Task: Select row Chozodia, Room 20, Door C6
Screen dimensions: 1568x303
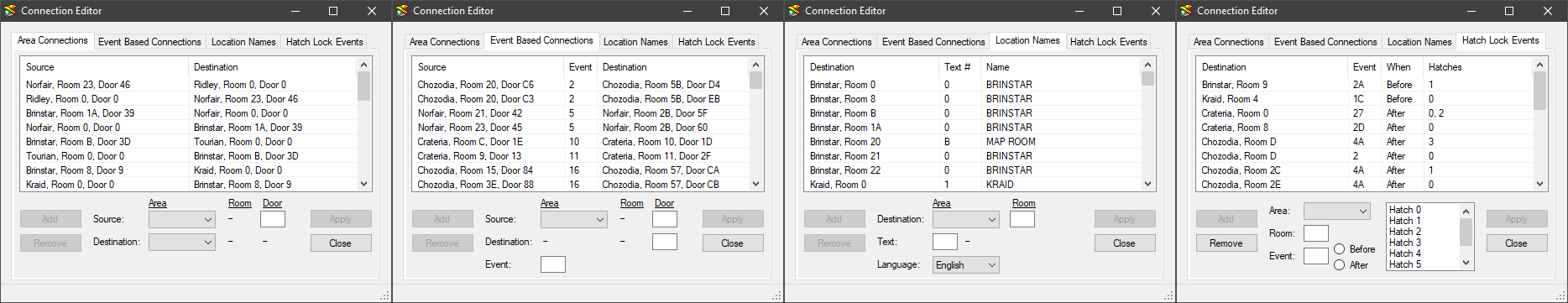Action: tap(581, 85)
